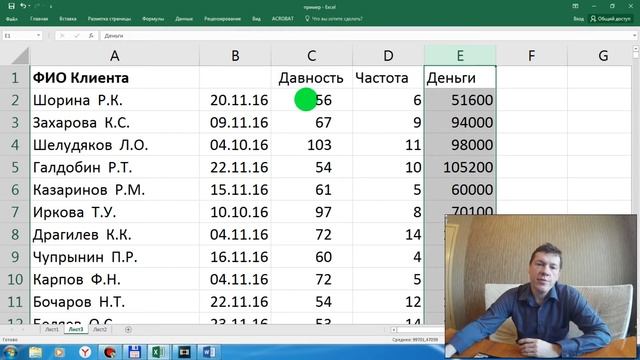Click the confirm checkmark icon in formula bar

coord(76,36)
